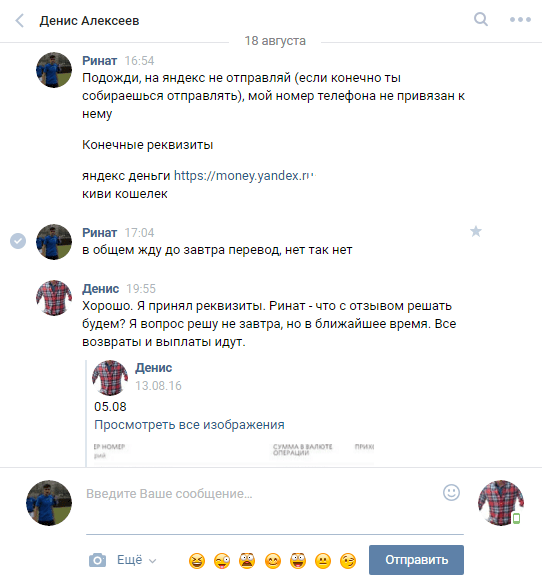The image size is (542, 588).
Task: Open the three-dots actions menu
Action: tap(520, 20)
